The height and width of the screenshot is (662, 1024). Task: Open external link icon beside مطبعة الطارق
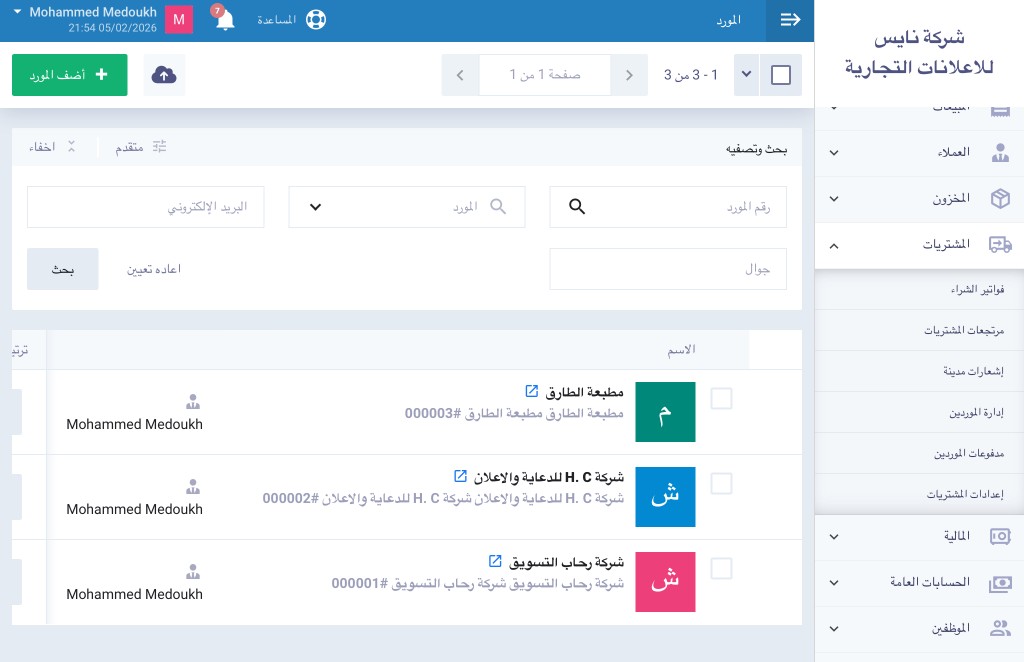(x=531, y=391)
